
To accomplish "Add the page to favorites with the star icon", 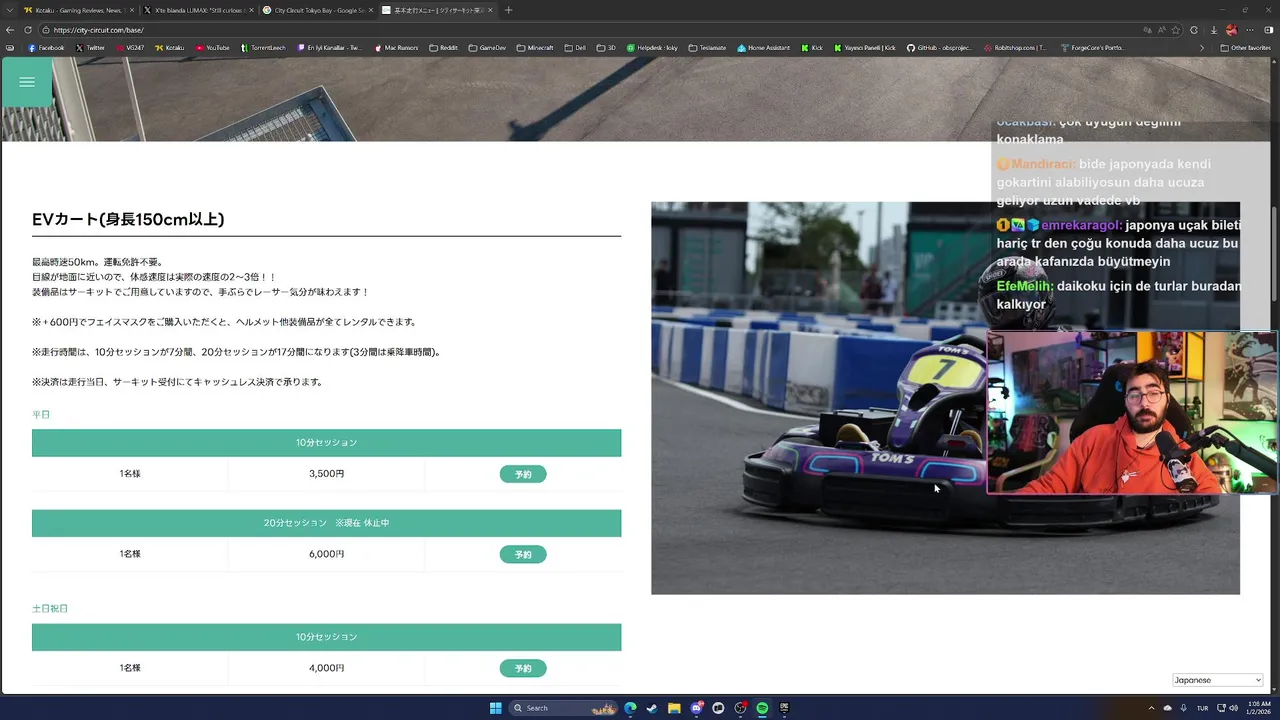I will pos(1177,30).
